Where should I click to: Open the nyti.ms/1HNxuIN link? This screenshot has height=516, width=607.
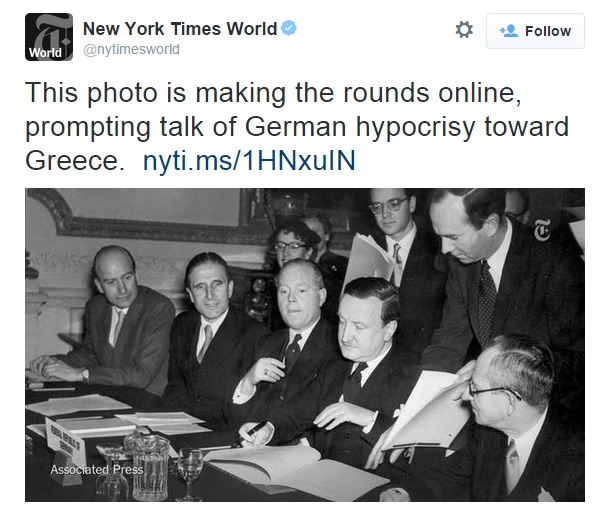tap(249, 161)
